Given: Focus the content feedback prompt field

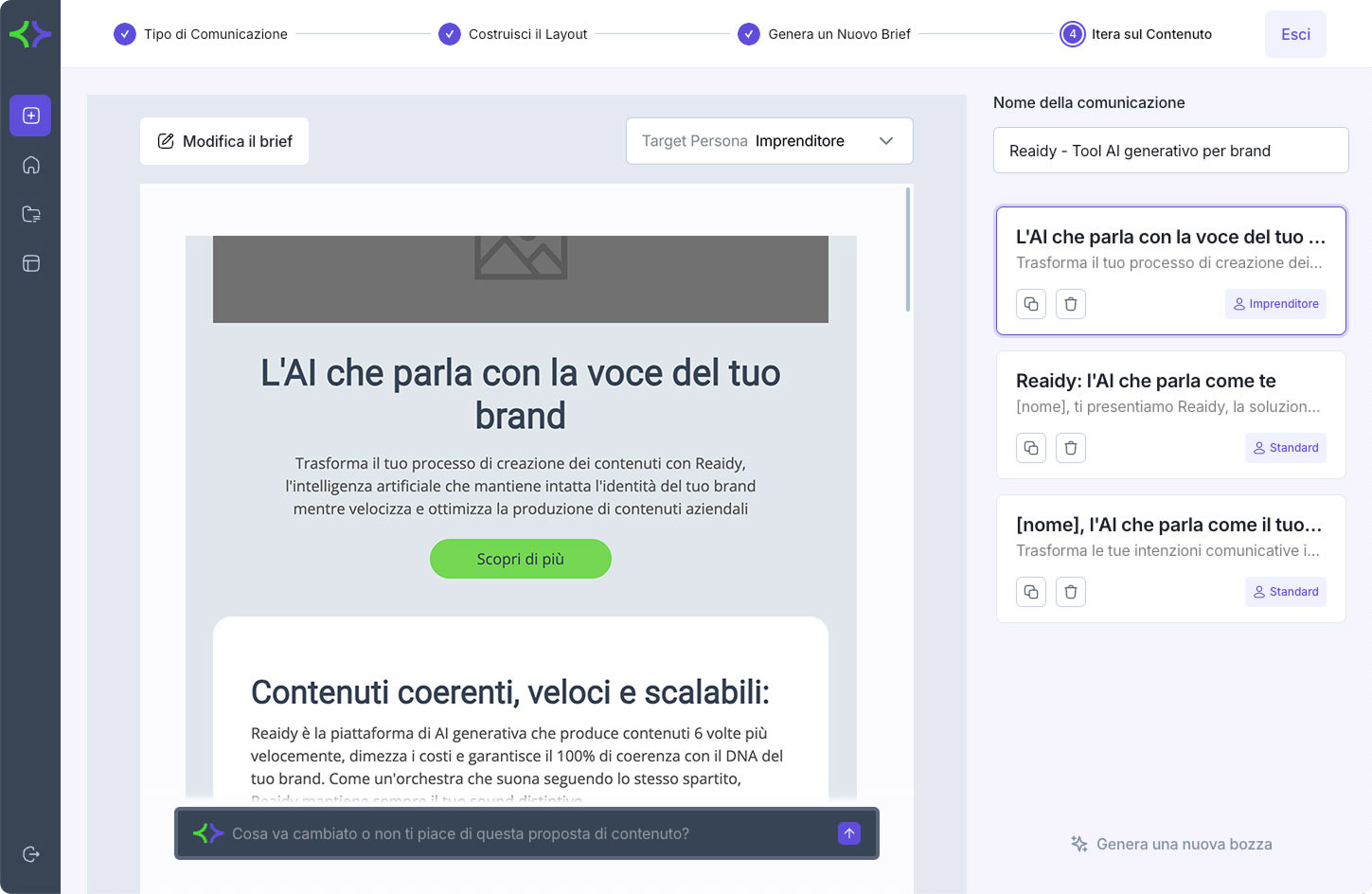Looking at the screenshot, I should [x=526, y=833].
